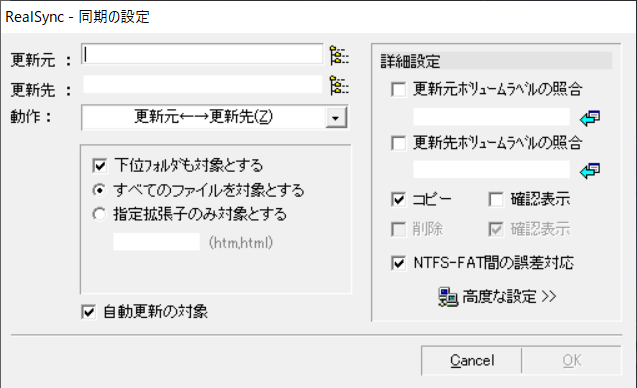Toggle 下位フォルダも対象とする checkbox
The image size is (637, 388).
100,166
